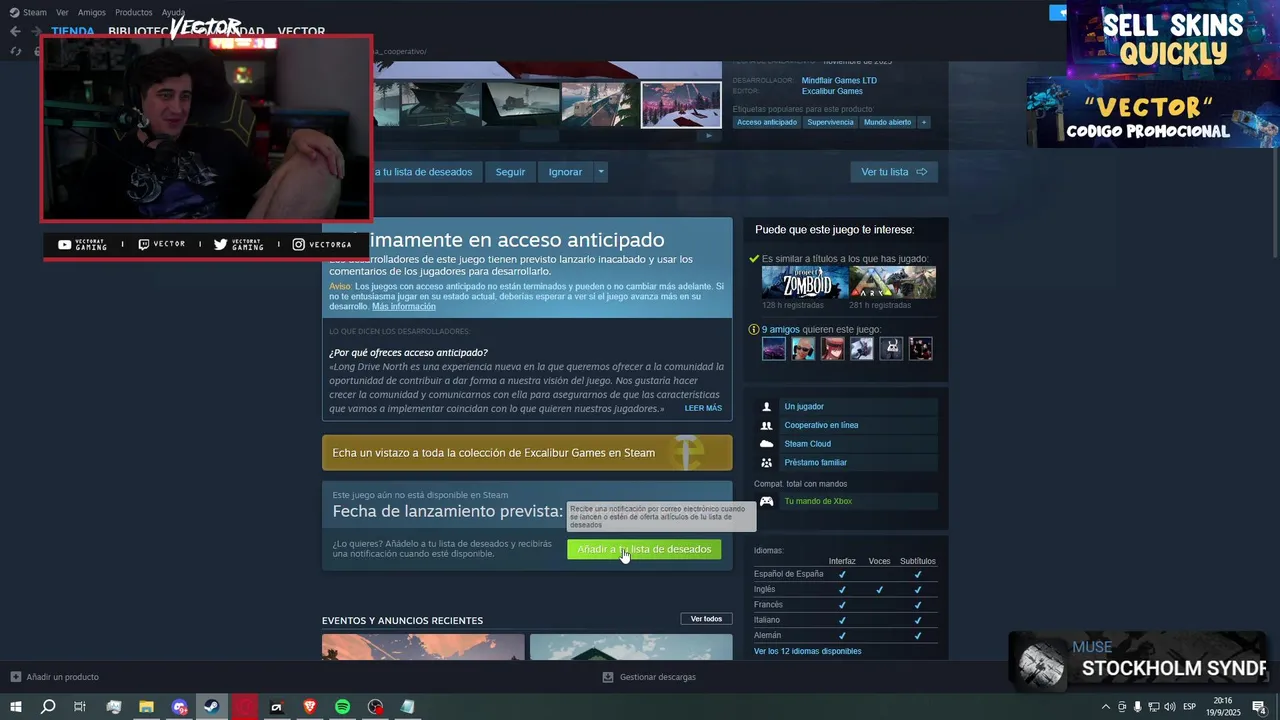Click the Ignorar button
Image resolution: width=1280 pixels, height=720 pixels.
click(x=565, y=172)
